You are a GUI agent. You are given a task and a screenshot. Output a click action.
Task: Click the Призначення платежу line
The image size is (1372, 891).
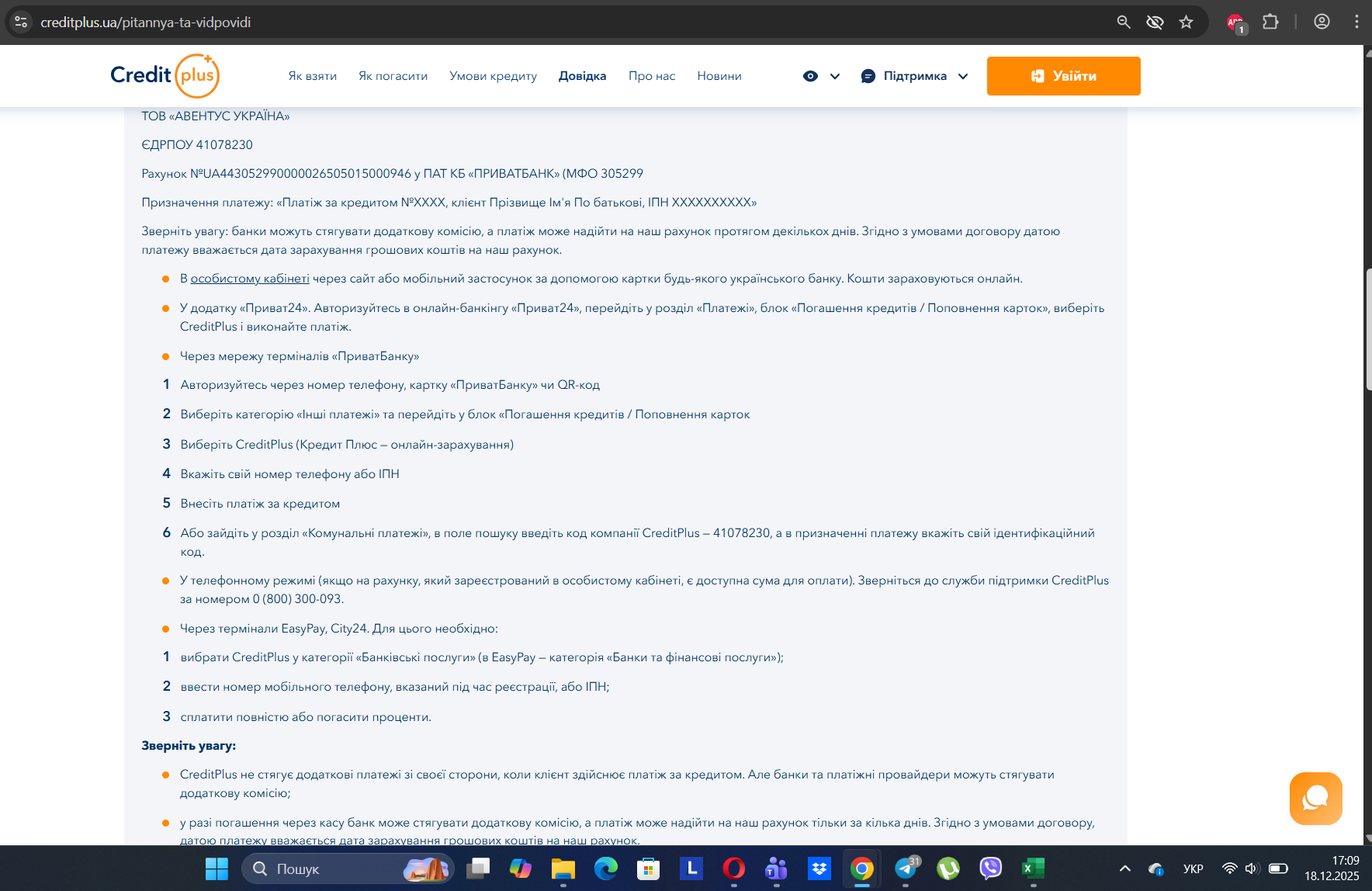(x=449, y=203)
